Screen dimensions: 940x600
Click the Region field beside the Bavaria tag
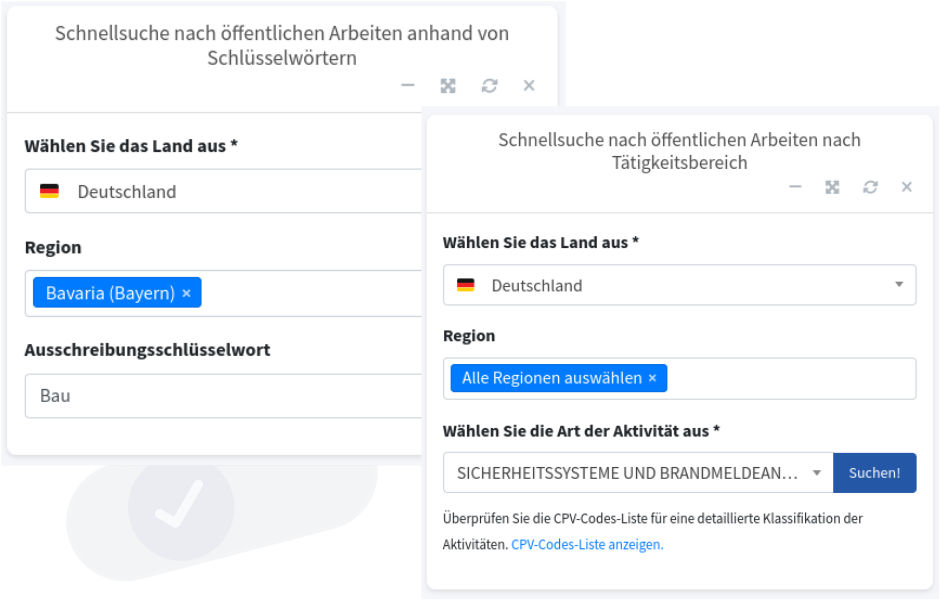[310, 293]
